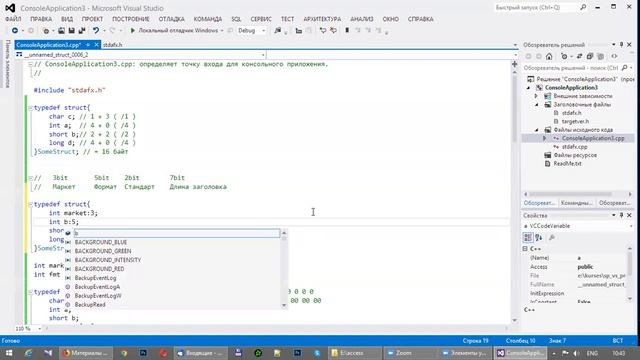This screenshot has width=640, height=360.
Task: Open the ВИД menu
Action: [67, 19]
